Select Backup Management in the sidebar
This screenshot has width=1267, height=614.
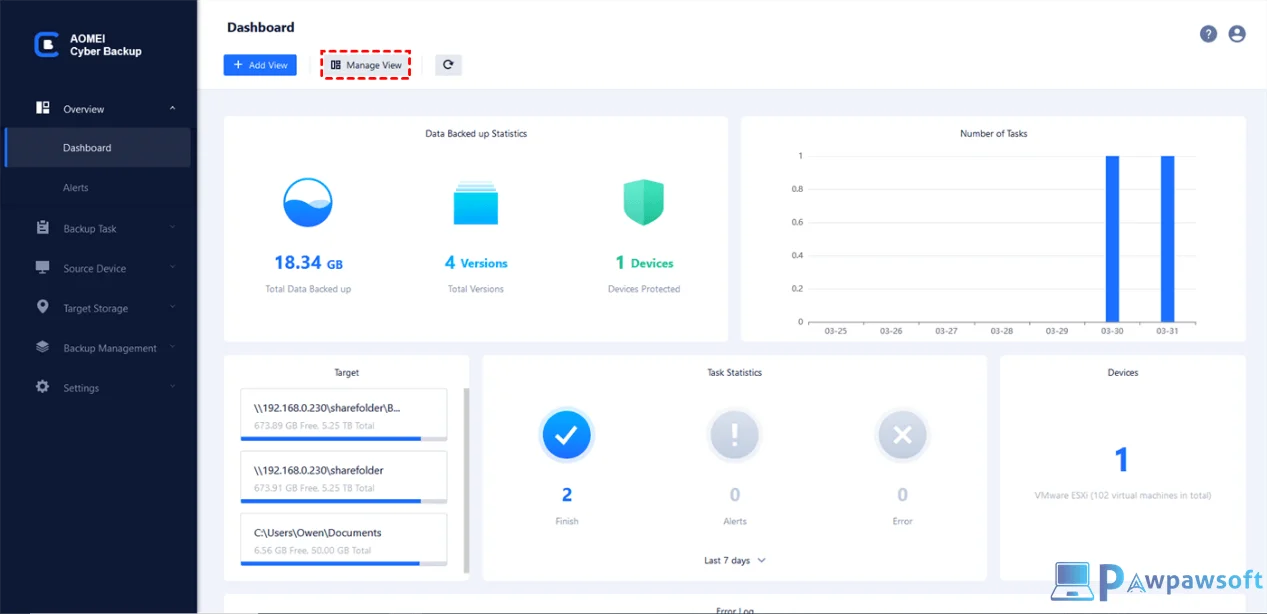110,349
